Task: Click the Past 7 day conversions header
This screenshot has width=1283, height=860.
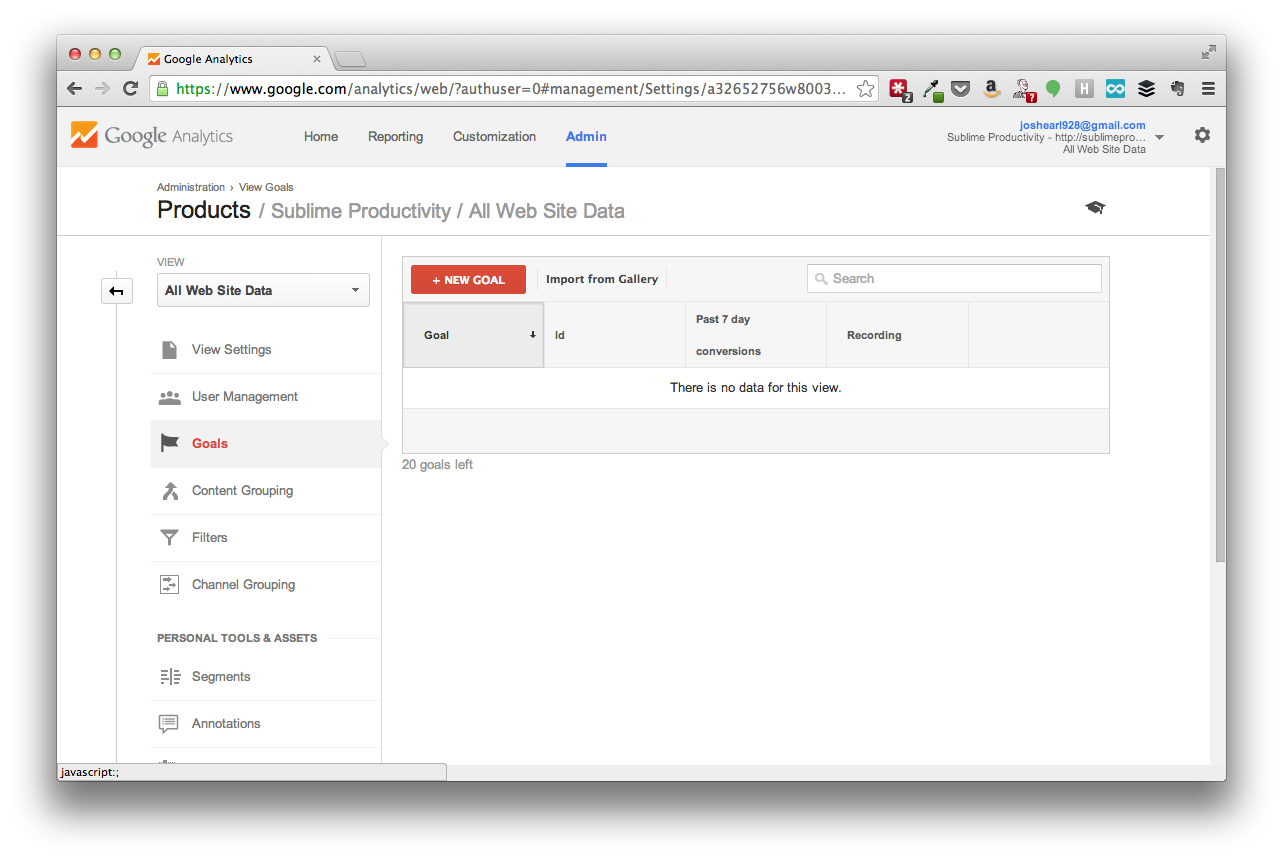Action: point(756,335)
